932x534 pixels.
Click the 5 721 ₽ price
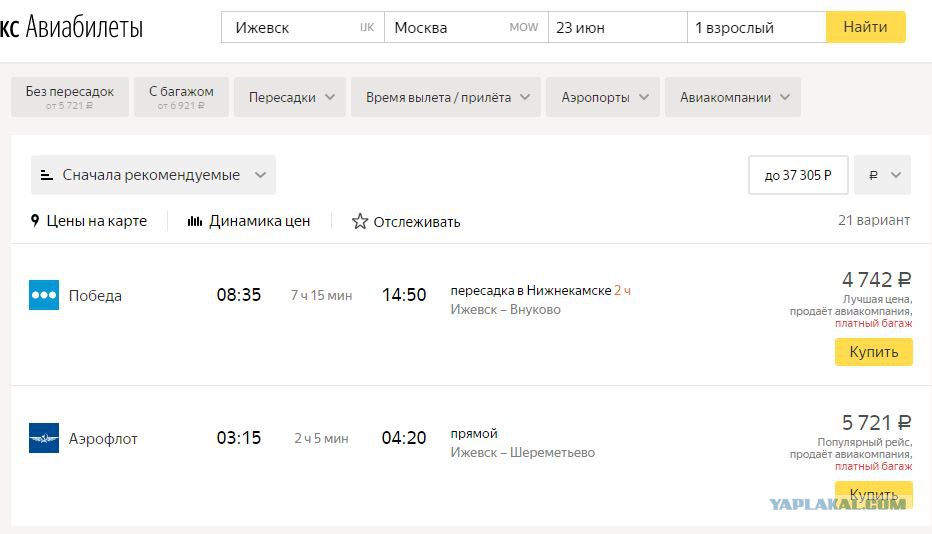coord(877,423)
